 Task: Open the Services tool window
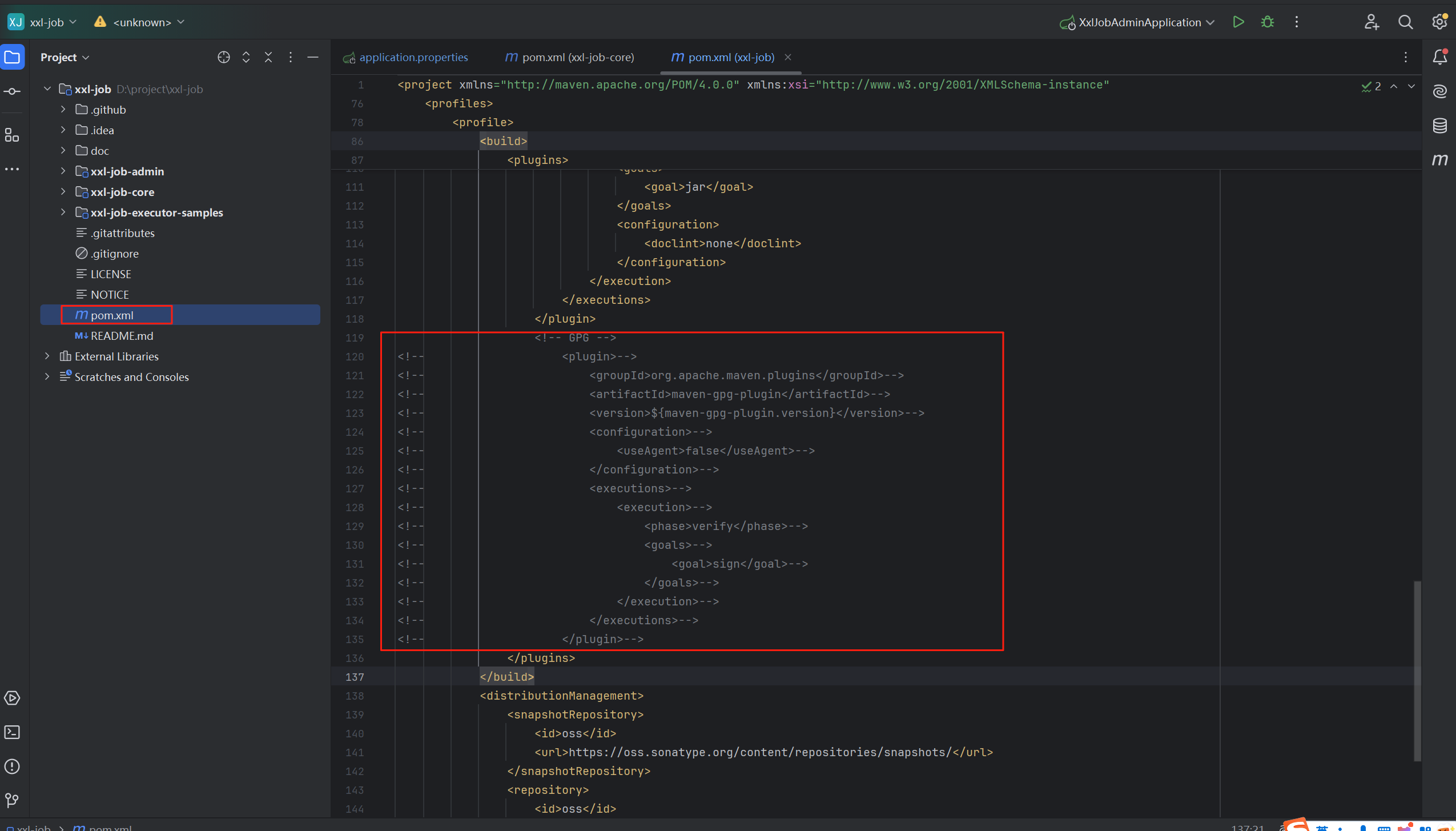[x=12, y=698]
